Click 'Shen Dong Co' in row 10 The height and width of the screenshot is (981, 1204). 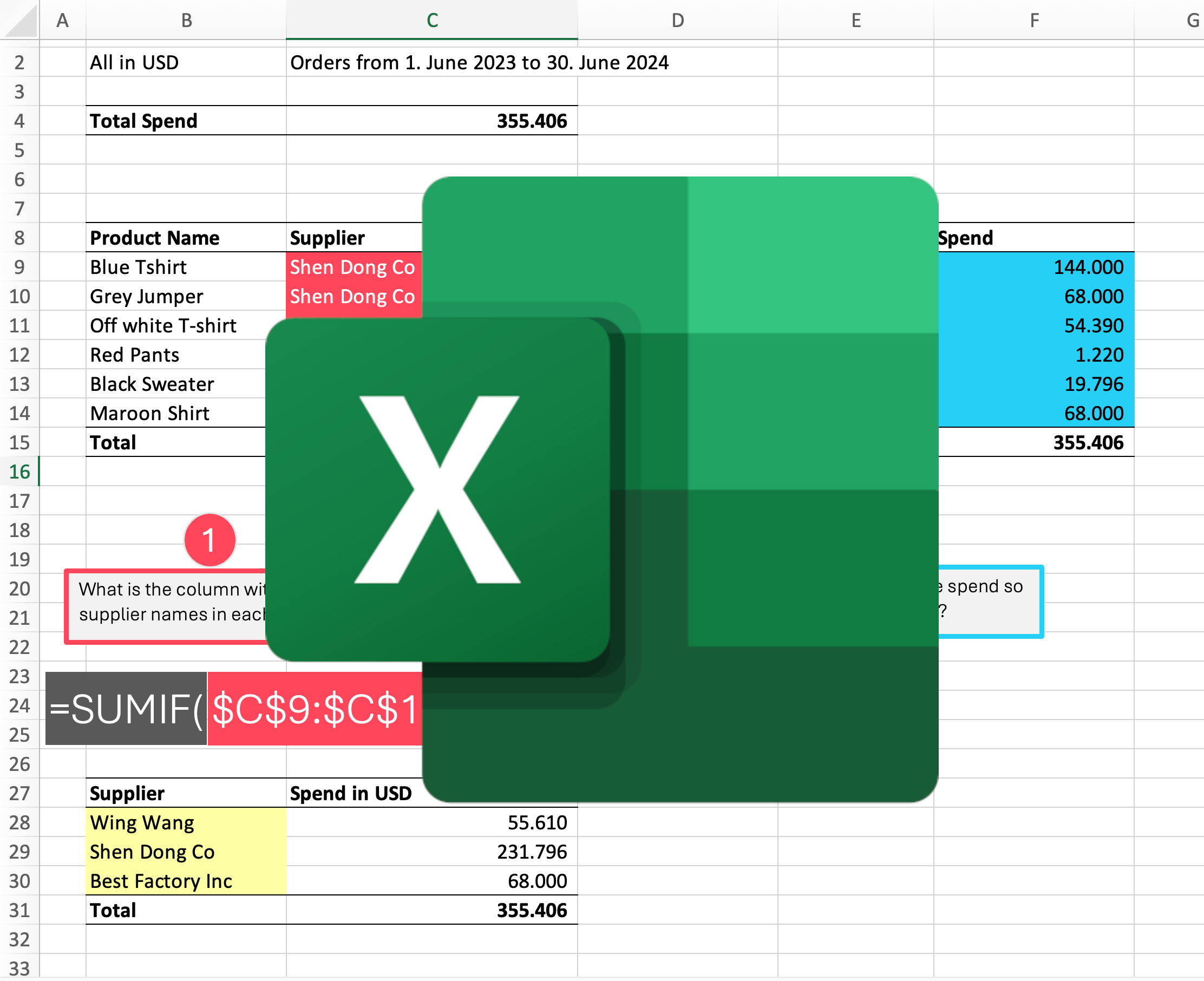354,296
